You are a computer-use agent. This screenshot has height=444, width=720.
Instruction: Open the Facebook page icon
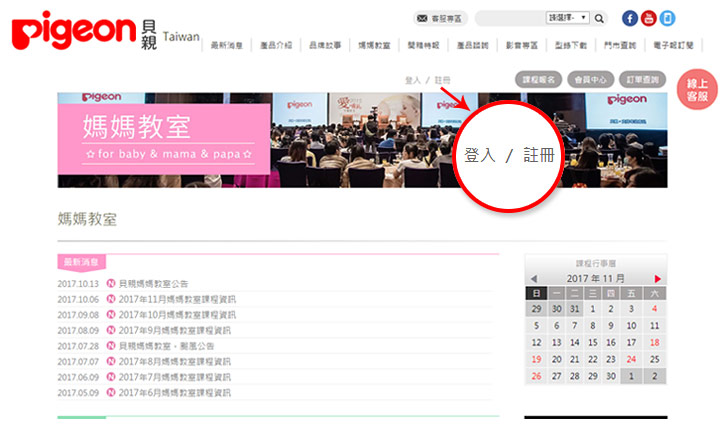630,18
